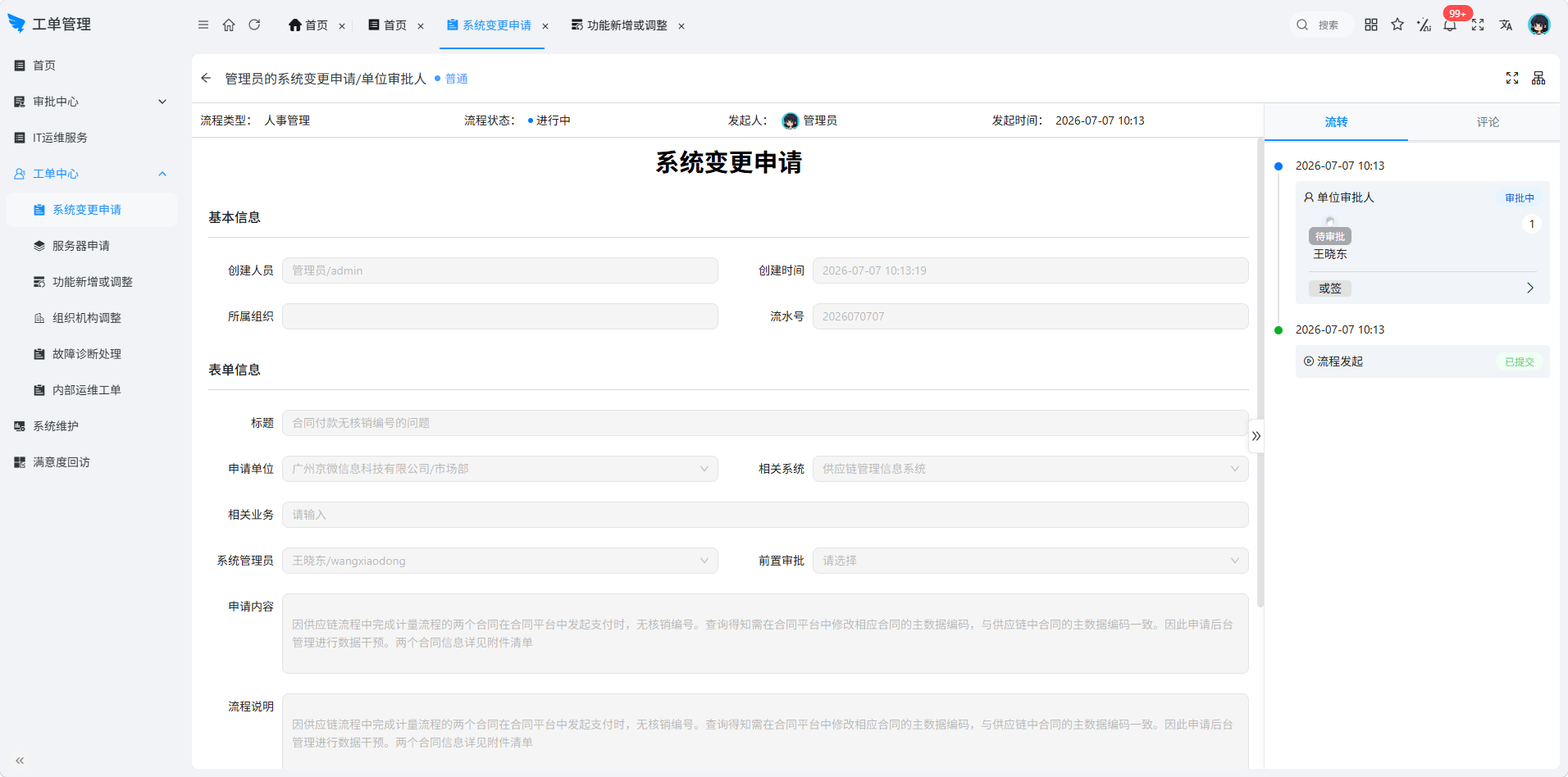Collapse the 工单中心 menu group
Image resolution: width=1568 pixels, height=777 pixels.
tap(90, 174)
